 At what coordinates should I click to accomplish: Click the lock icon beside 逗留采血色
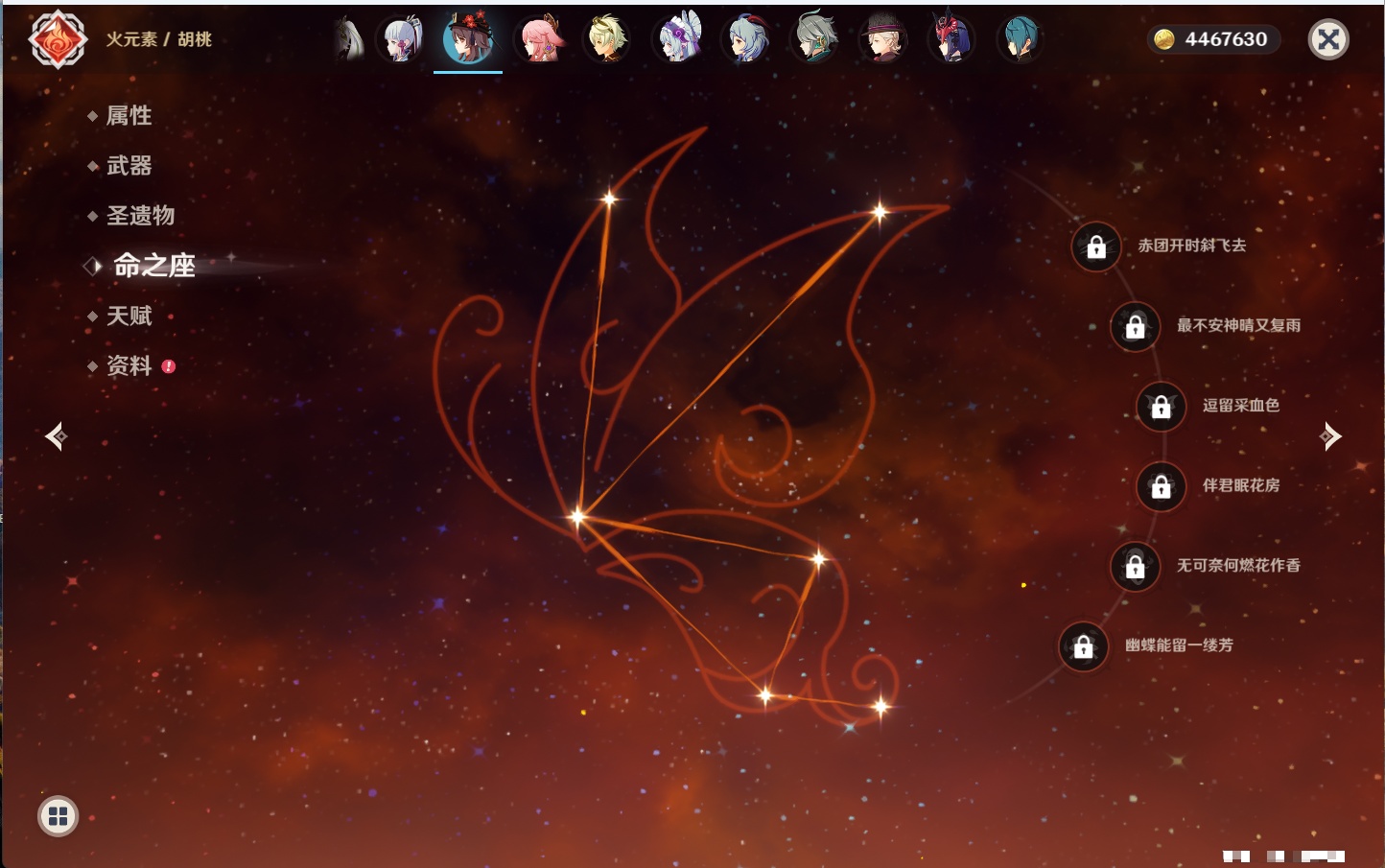pos(1161,406)
